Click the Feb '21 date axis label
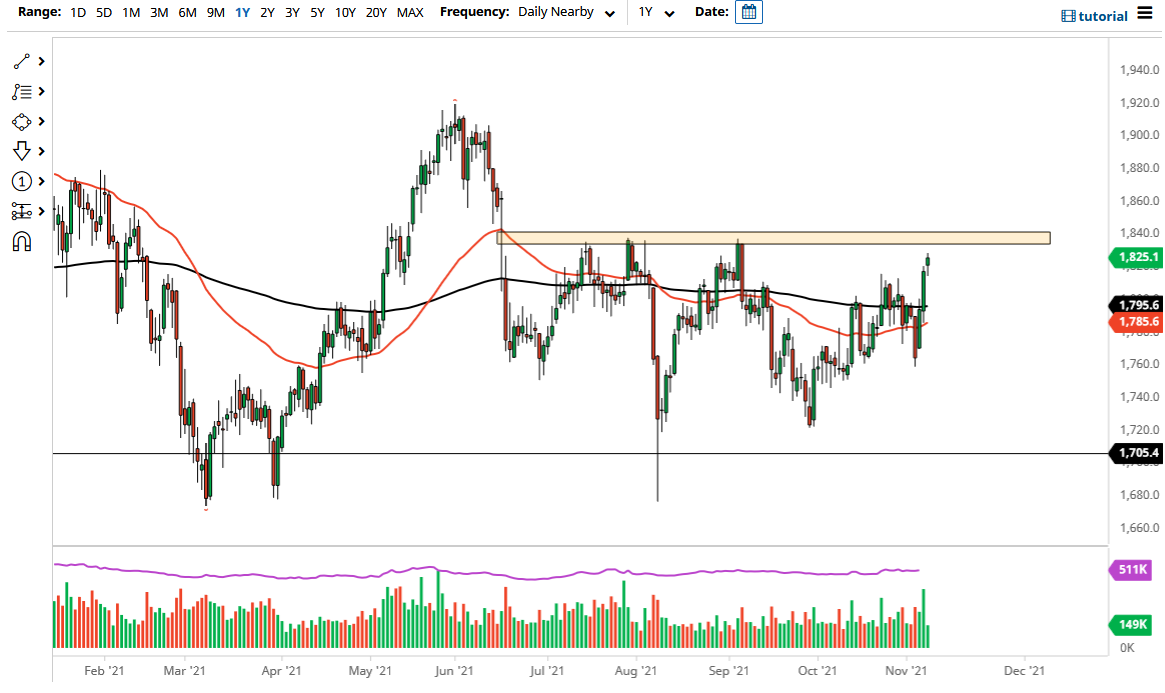 point(104,671)
